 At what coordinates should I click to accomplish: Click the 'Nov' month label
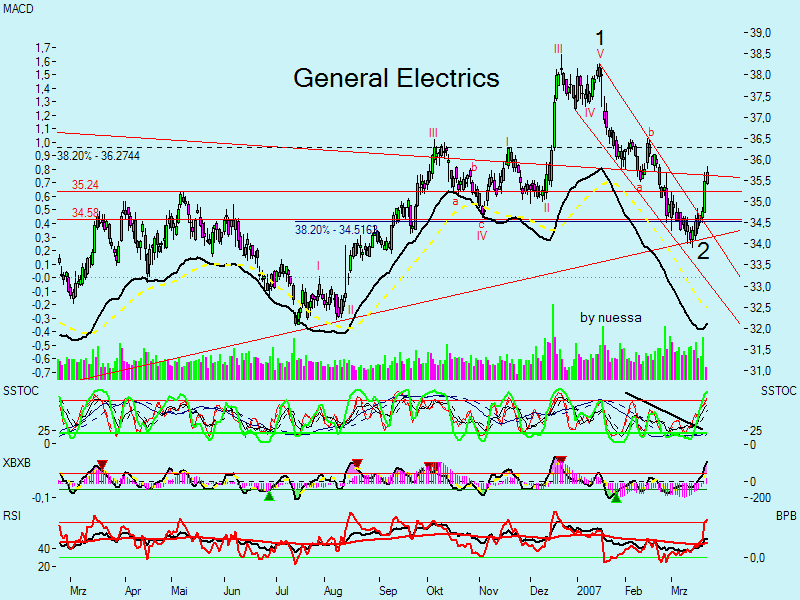(x=488, y=591)
